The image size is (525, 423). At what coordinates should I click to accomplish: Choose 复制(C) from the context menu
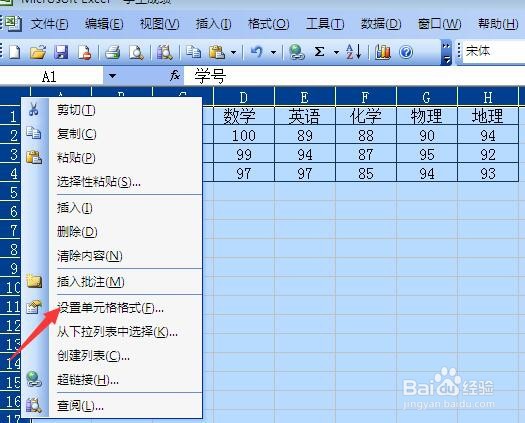coord(112,134)
